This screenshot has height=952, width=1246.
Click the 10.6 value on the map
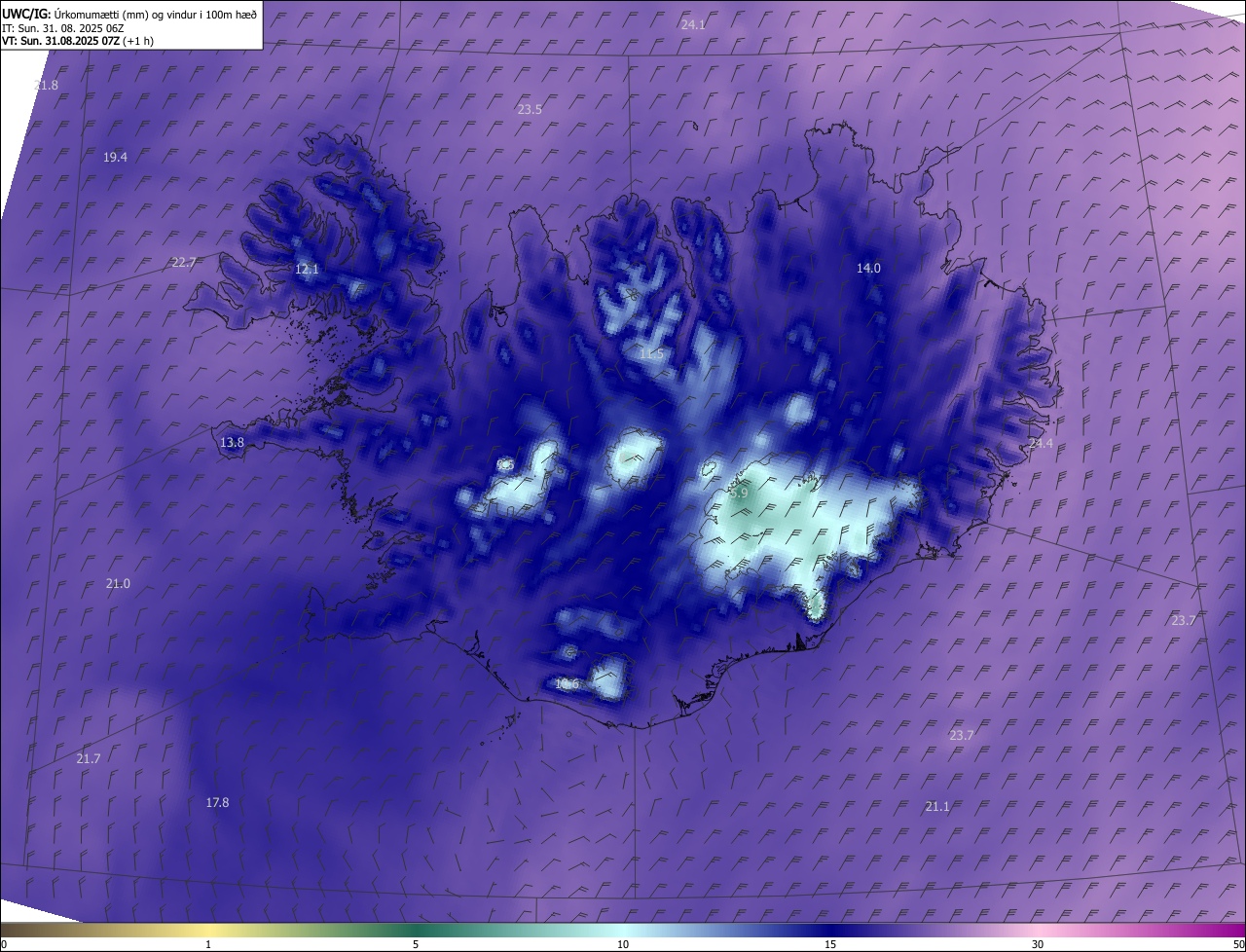567,684
